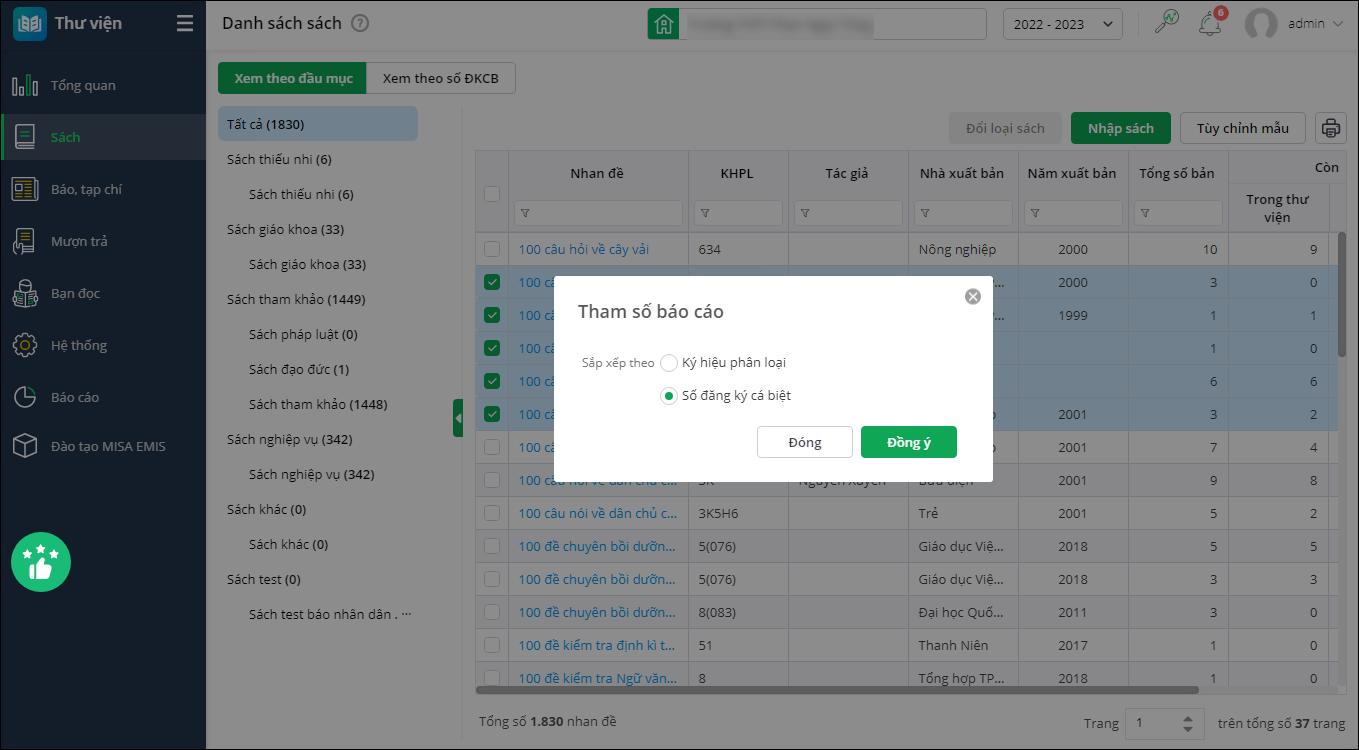This screenshot has height=750, width=1359.
Task: Open Báo cáo in sidebar
Action: tap(103, 397)
